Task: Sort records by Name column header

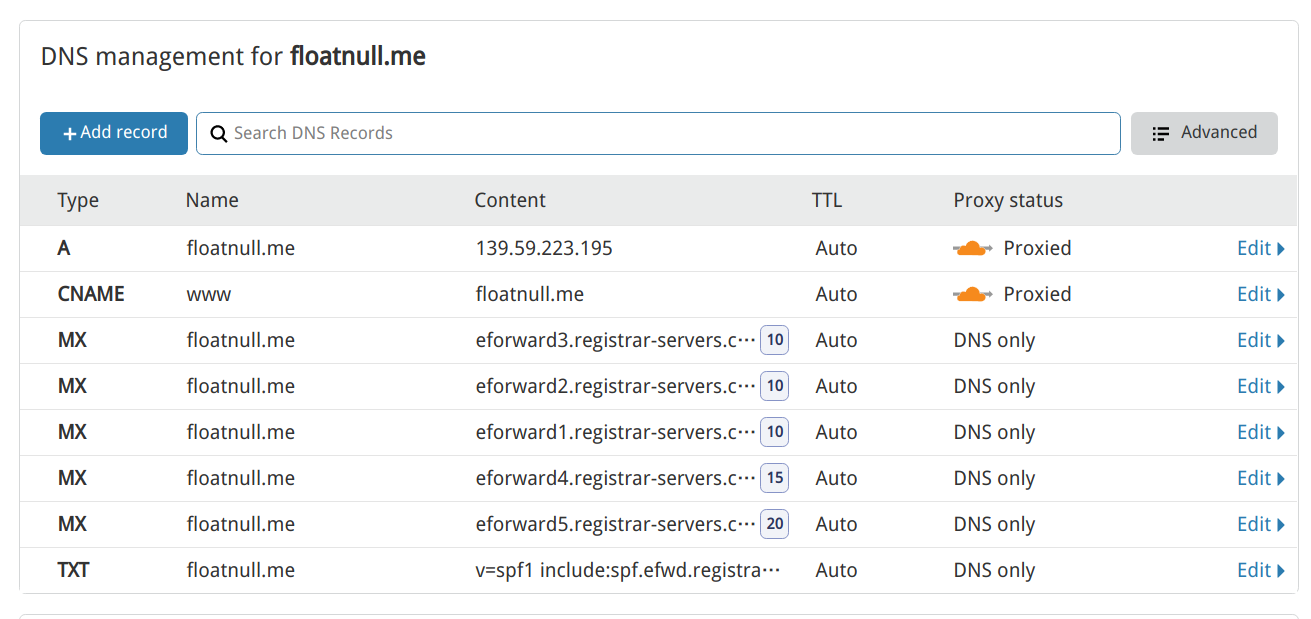Action: pos(212,200)
